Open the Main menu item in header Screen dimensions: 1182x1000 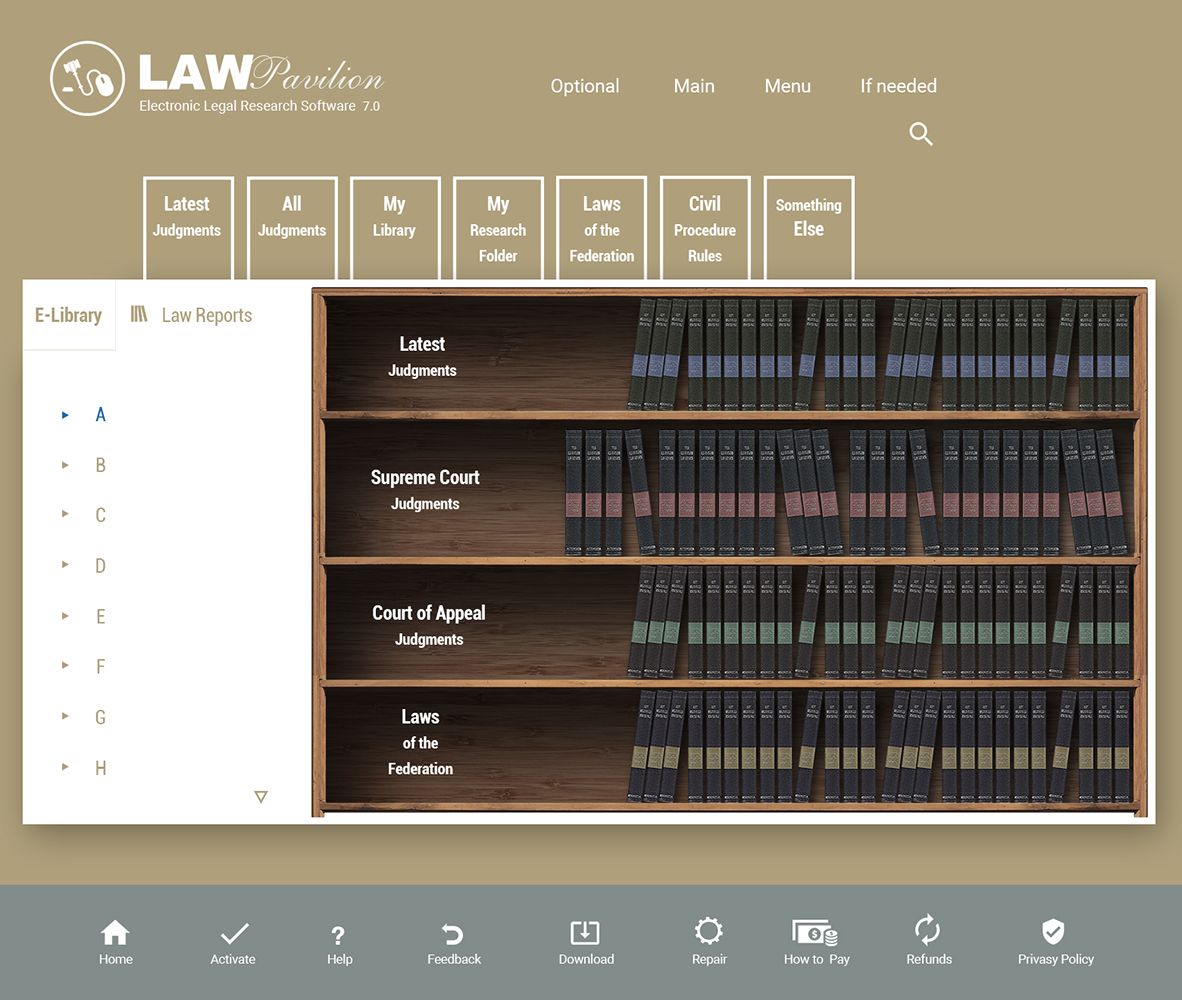(694, 86)
